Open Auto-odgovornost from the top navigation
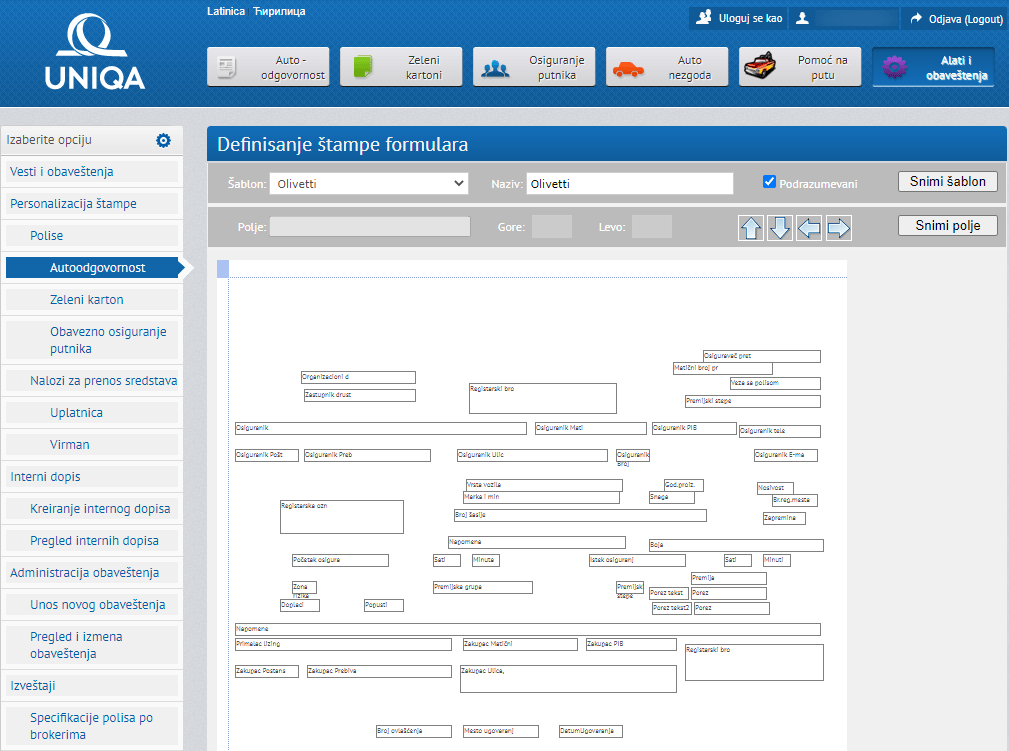 (268, 67)
